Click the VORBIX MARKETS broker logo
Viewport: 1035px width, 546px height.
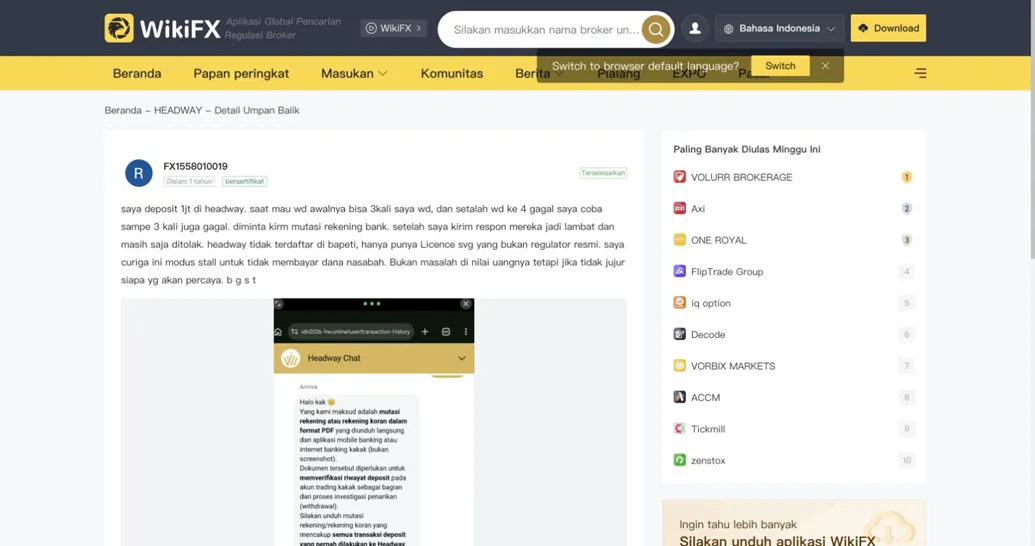click(x=679, y=366)
